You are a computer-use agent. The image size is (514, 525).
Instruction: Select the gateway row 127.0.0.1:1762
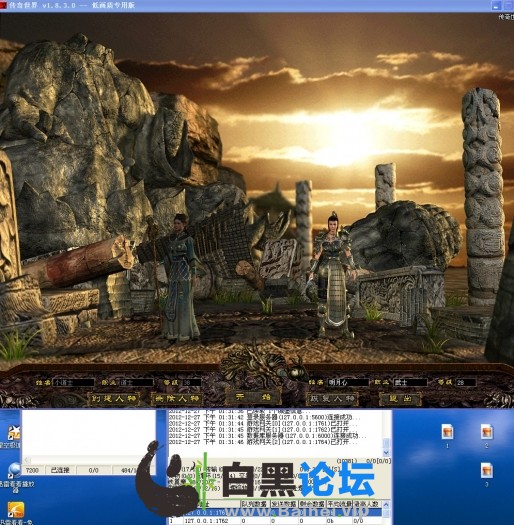point(275,521)
